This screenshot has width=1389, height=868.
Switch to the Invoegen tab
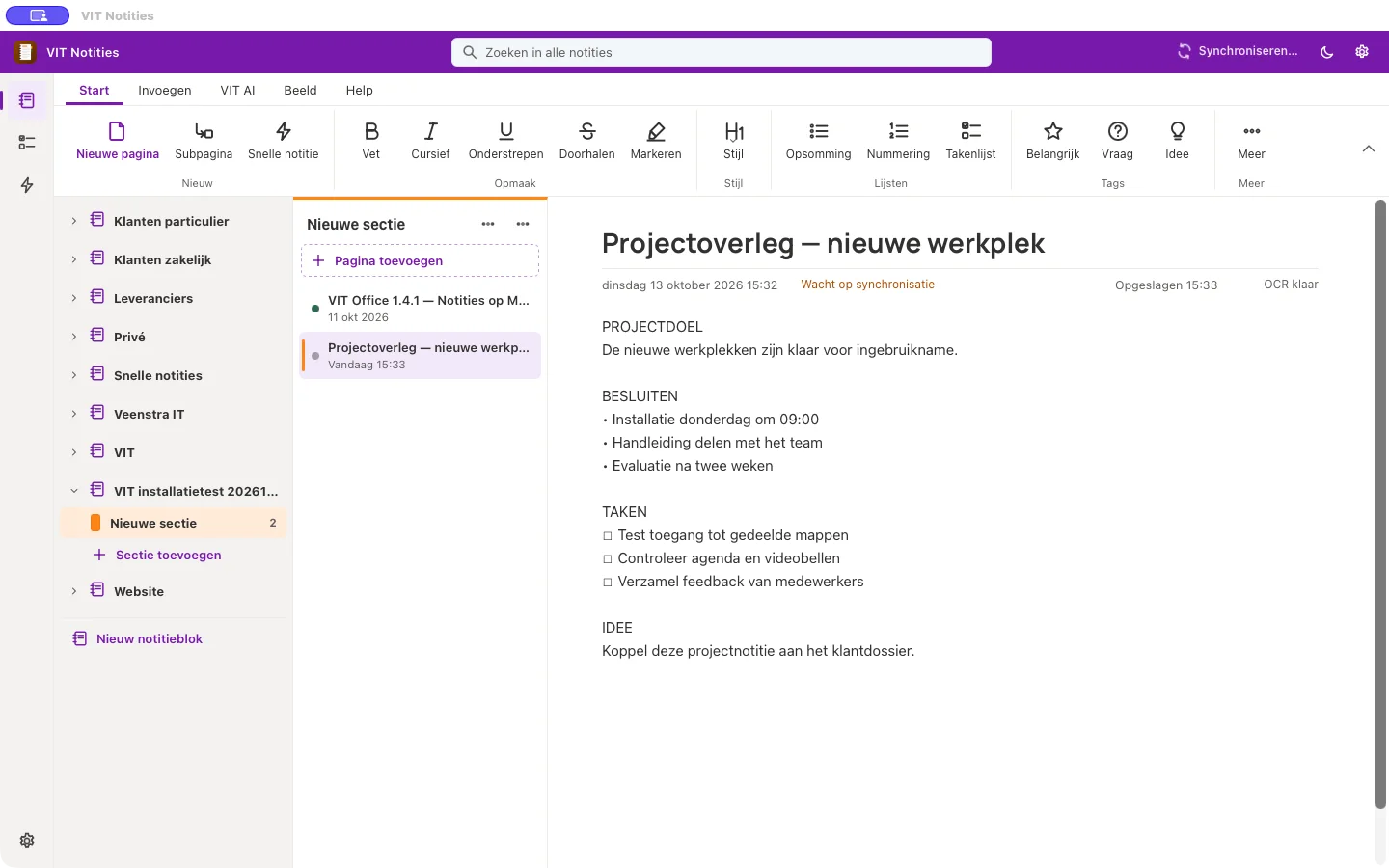coord(165,90)
